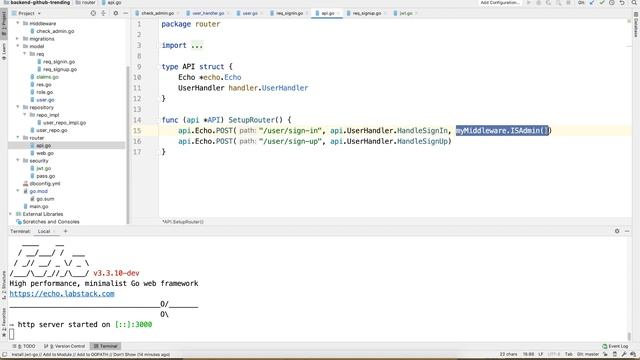Click the Git commit checkmark icon
Screen dimensions: 640x360
coord(602,3)
